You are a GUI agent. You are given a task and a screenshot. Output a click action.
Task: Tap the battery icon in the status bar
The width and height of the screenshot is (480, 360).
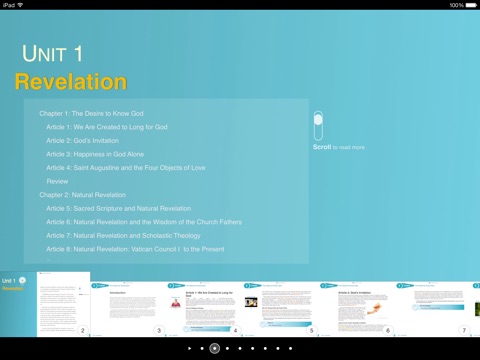pyautogui.click(x=472, y=5)
